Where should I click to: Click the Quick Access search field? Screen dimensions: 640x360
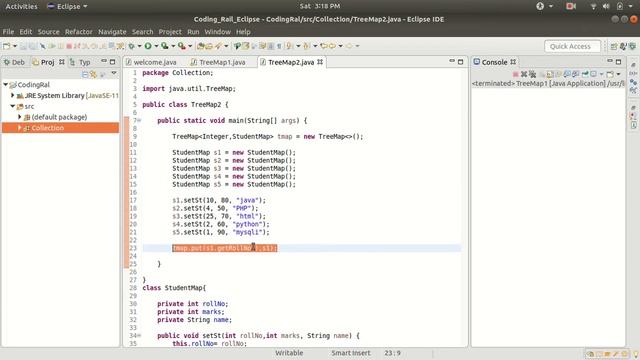[572, 47]
